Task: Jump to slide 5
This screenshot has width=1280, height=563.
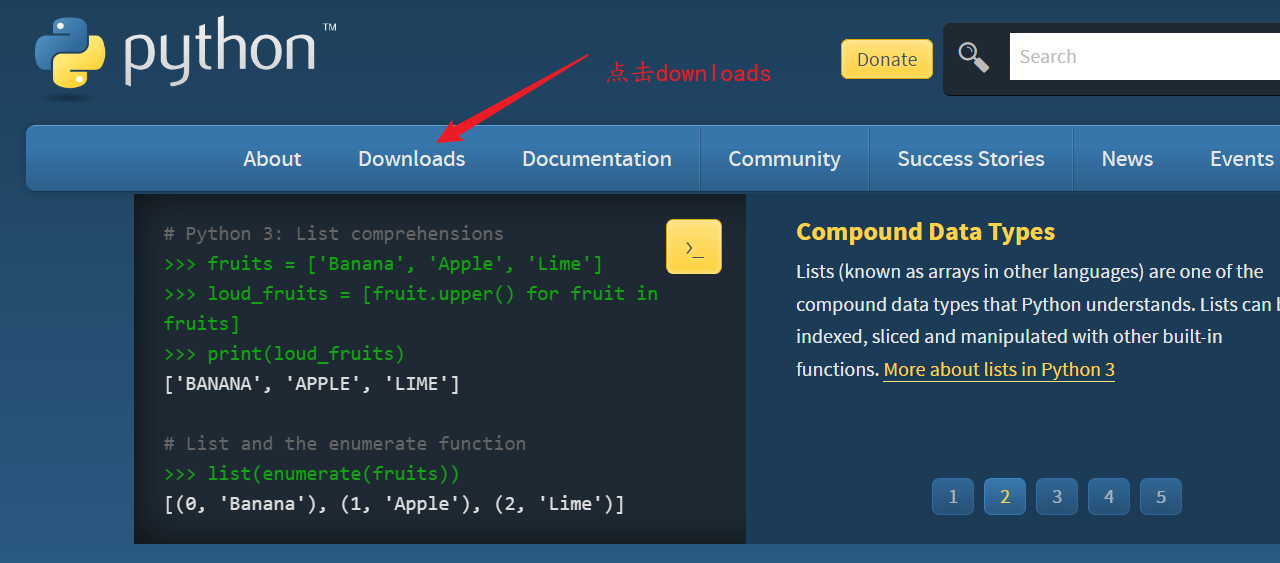Action: [x=1161, y=497]
